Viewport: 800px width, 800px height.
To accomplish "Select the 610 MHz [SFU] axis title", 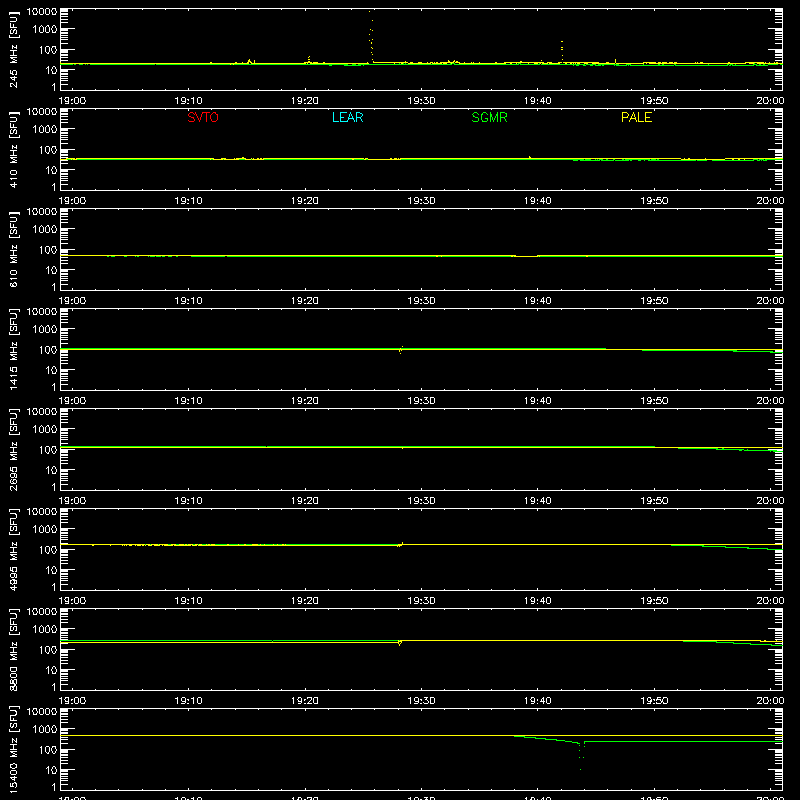I will click(x=13, y=250).
